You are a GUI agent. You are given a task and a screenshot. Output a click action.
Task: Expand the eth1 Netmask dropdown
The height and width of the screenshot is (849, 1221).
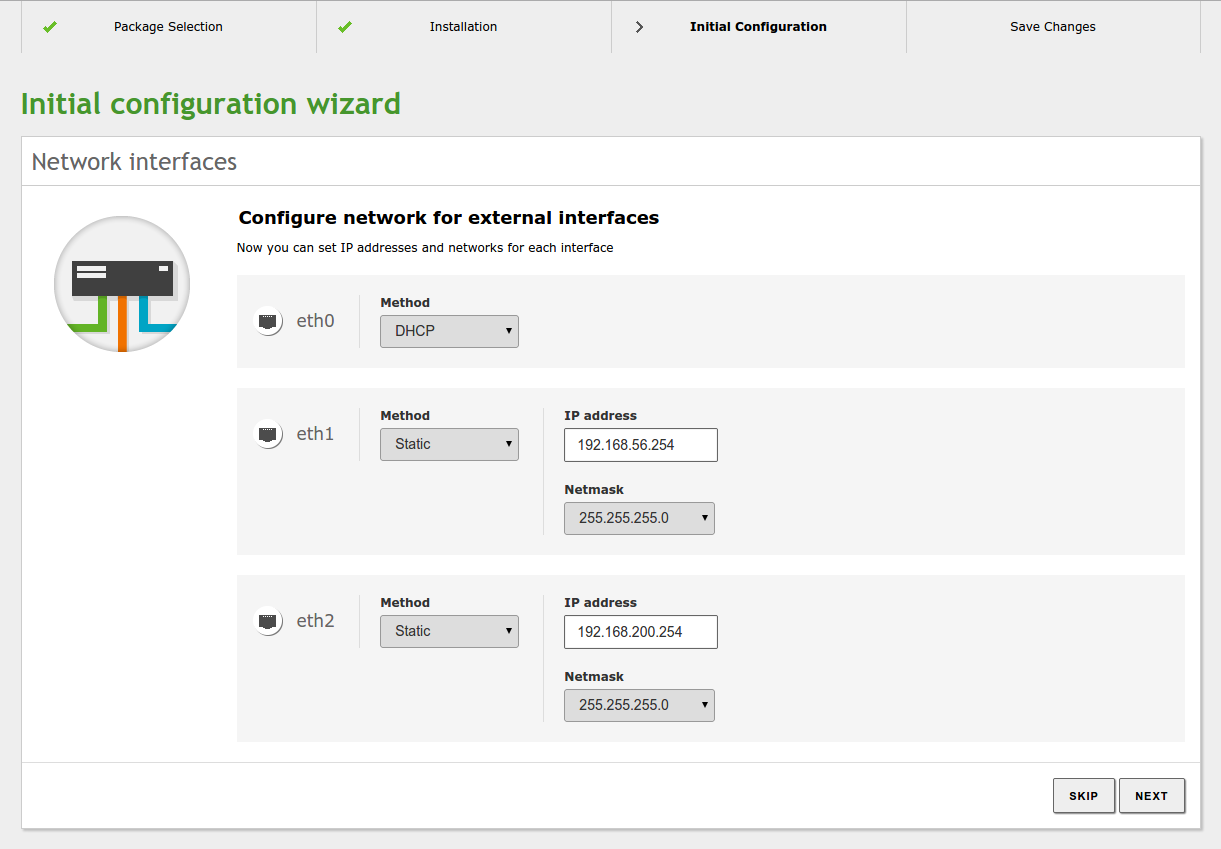click(639, 518)
